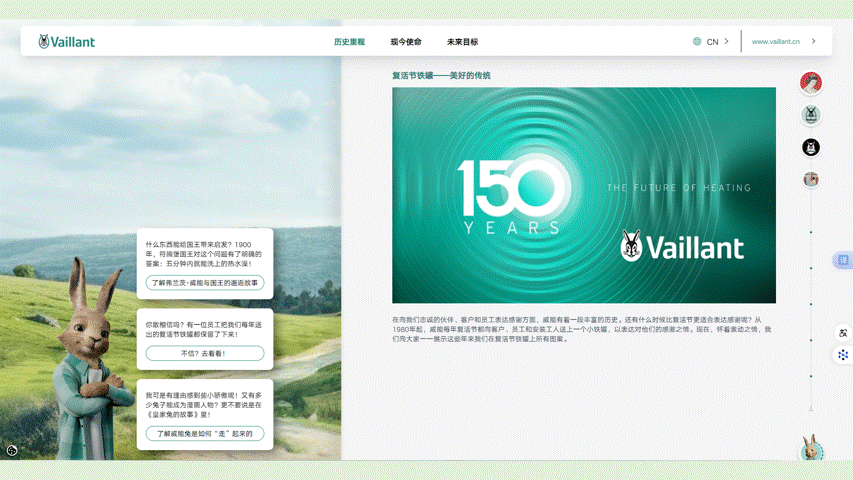The width and height of the screenshot is (853, 480).
Task: Select the light green rabbit logo timeline icon
Action: coord(811,115)
